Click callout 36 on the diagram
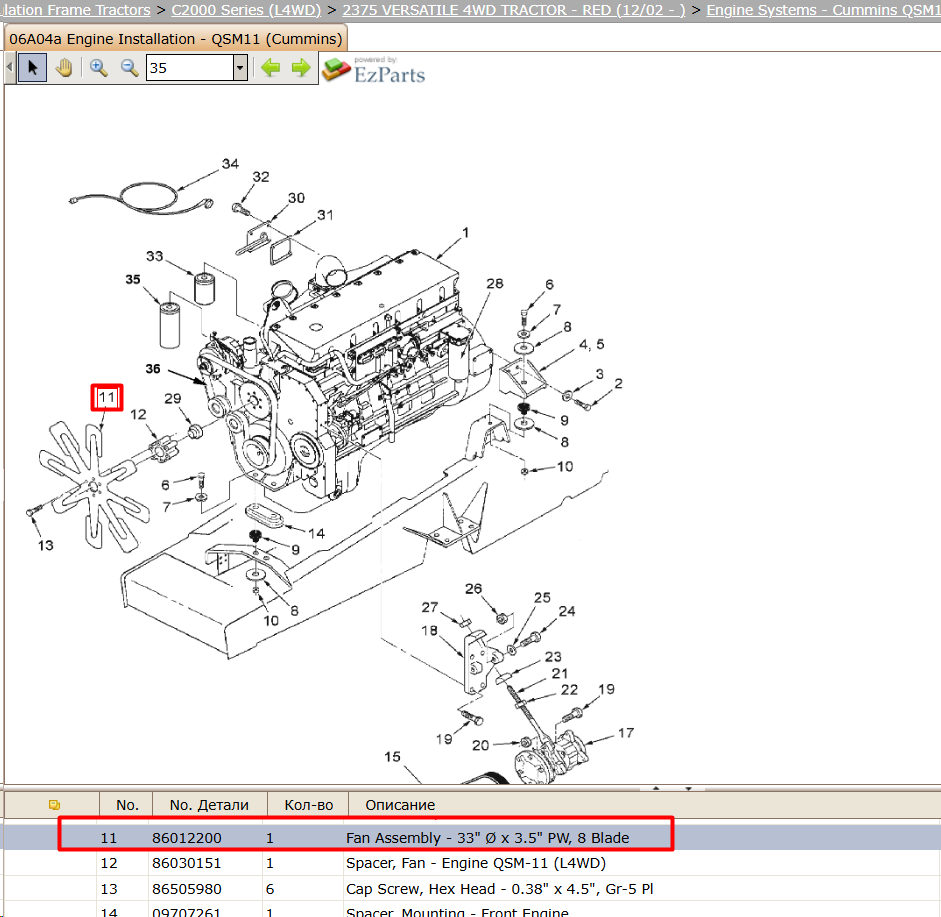941x917 pixels. point(153,368)
